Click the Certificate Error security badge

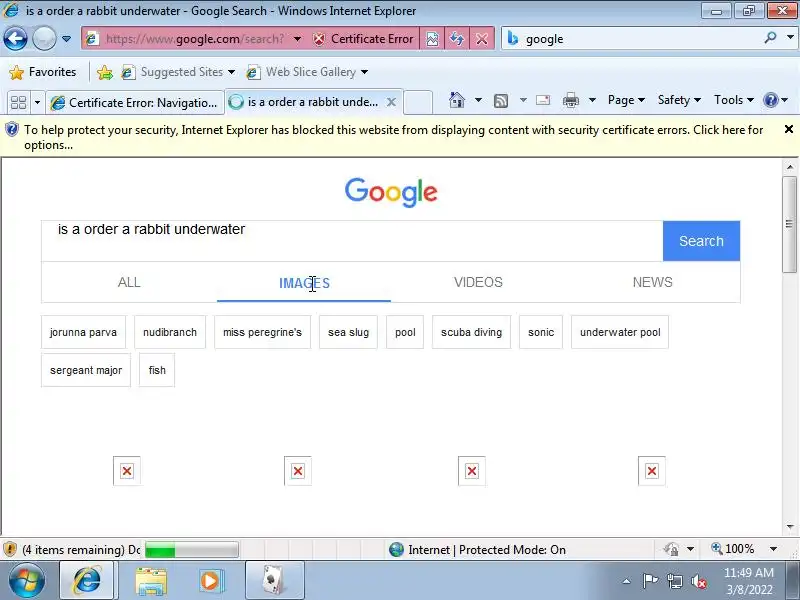click(363, 39)
